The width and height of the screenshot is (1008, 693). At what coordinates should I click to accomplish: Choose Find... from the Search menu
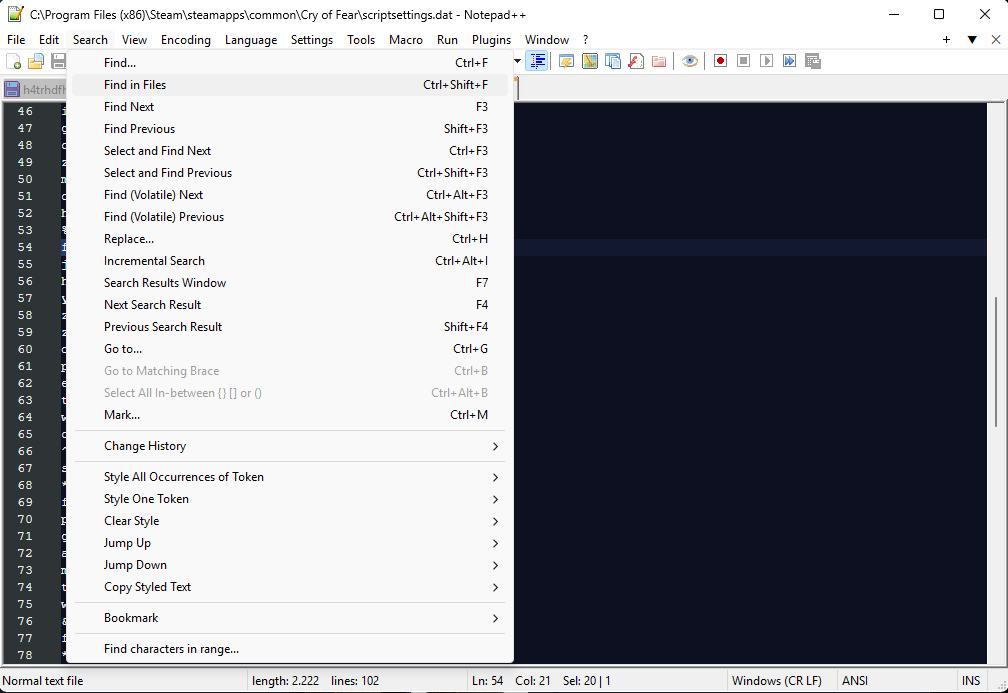click(x=290, y=63)
